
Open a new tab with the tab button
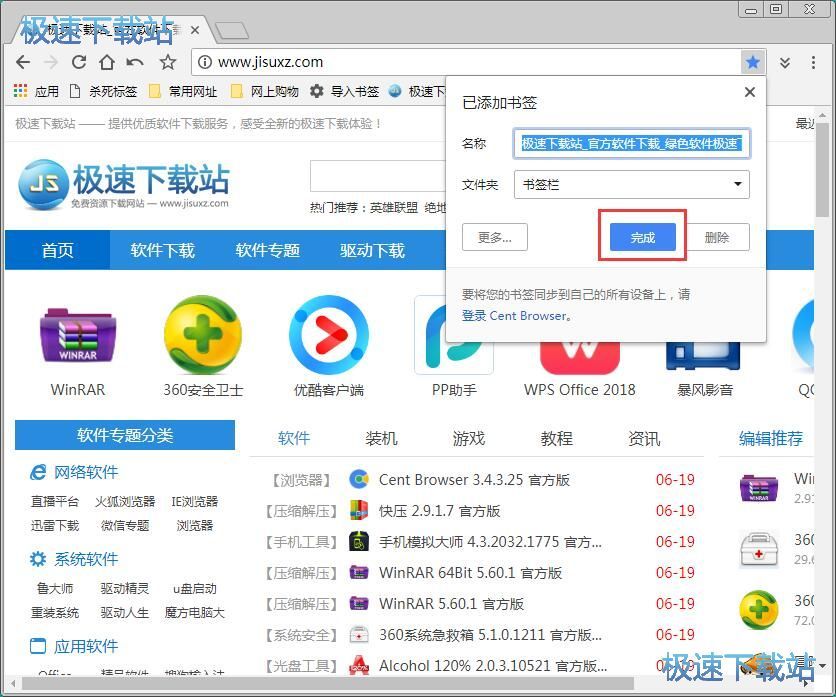click(x=231, y=30)
